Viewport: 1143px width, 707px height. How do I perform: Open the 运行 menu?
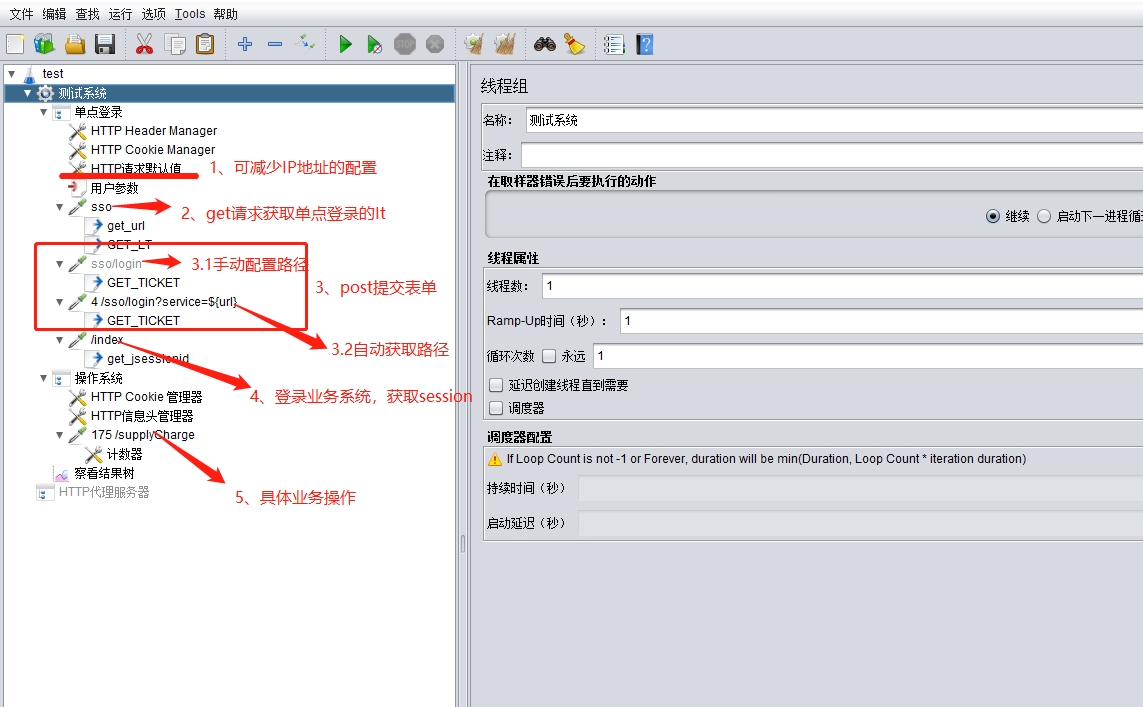pyautogui.click(x=119, y=13)
